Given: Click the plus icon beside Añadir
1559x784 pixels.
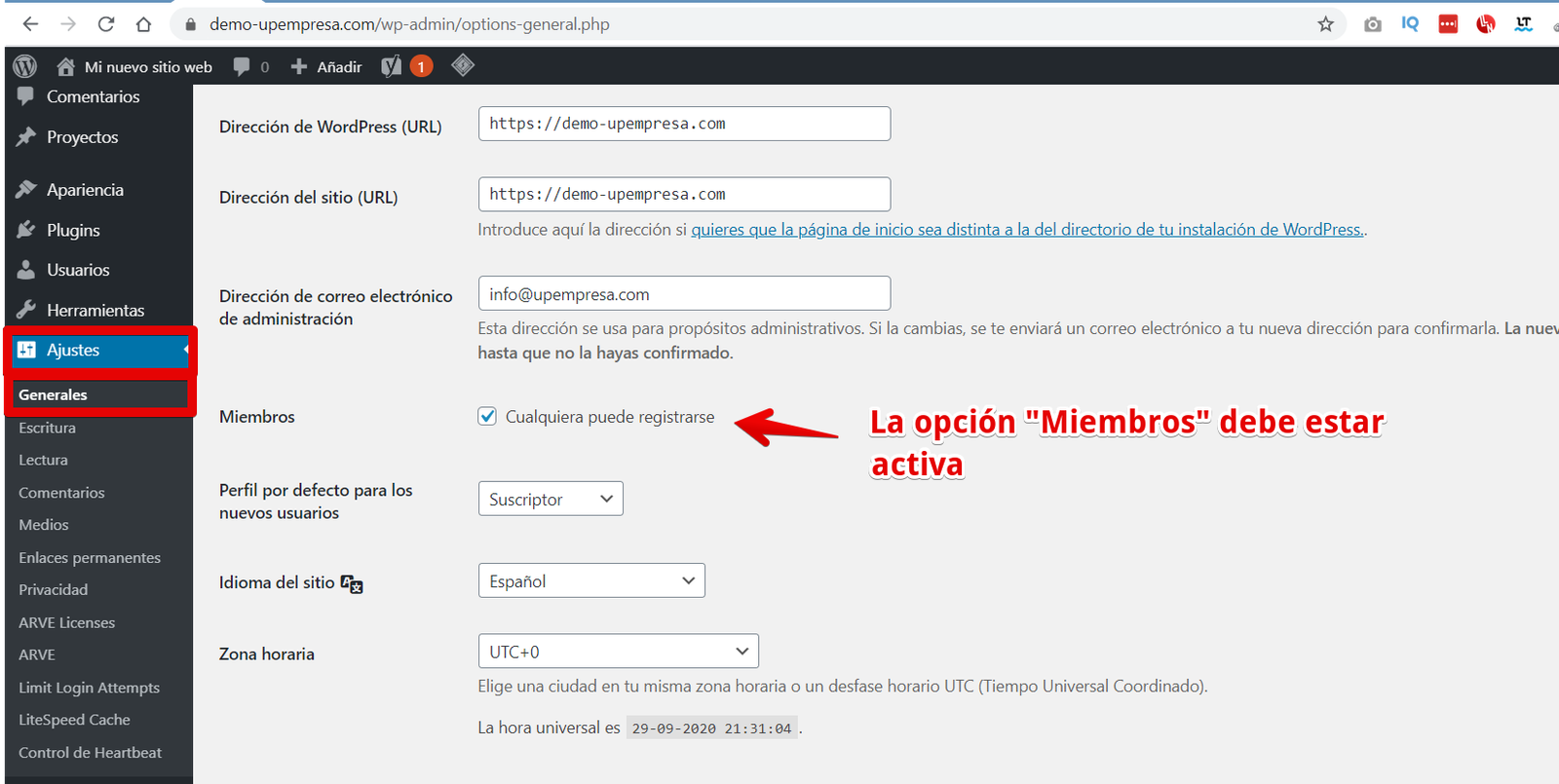Looking at the screenshot, I should 299,66.
